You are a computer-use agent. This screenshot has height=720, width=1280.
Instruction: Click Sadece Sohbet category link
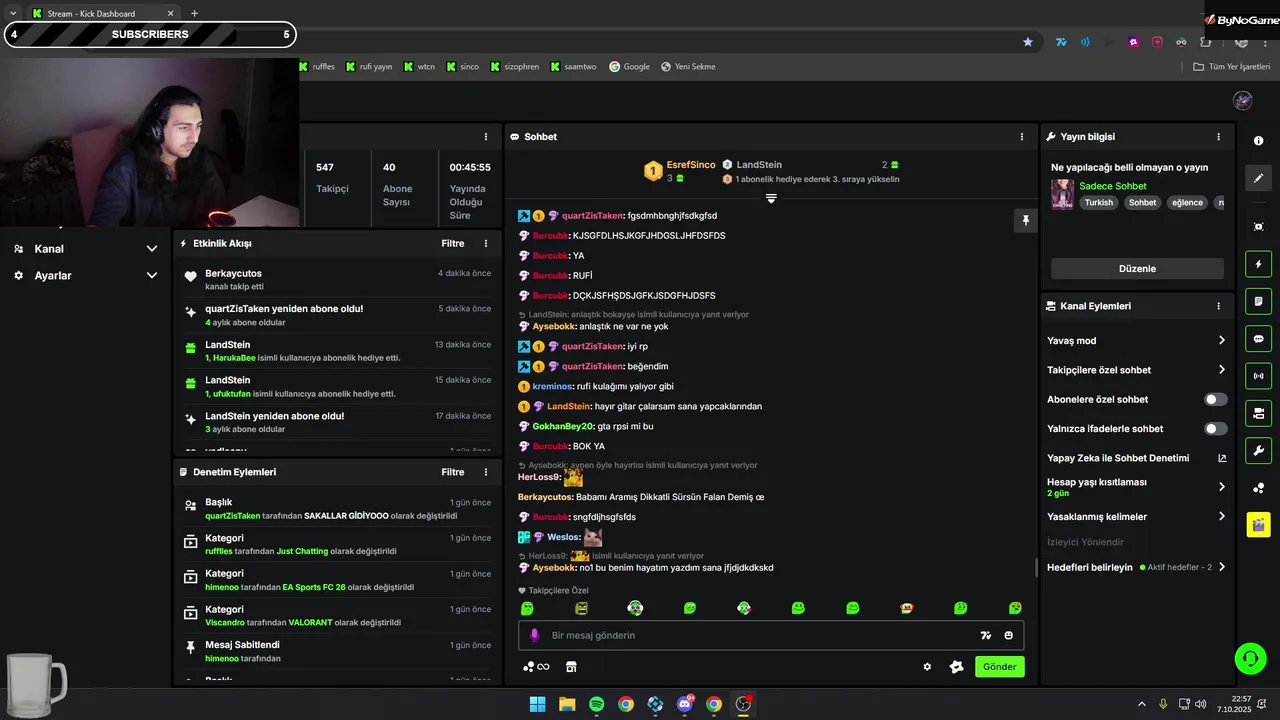click(x=1113, y=186)
